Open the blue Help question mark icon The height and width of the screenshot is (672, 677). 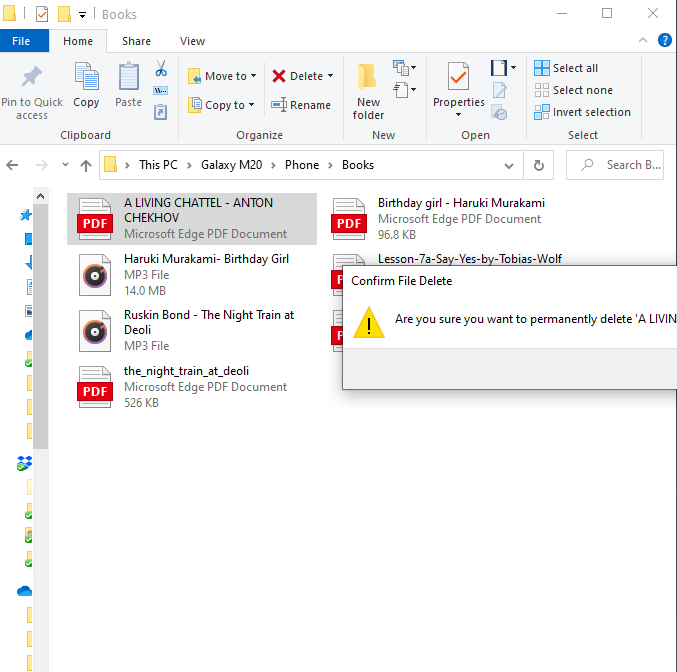(665, 41)
